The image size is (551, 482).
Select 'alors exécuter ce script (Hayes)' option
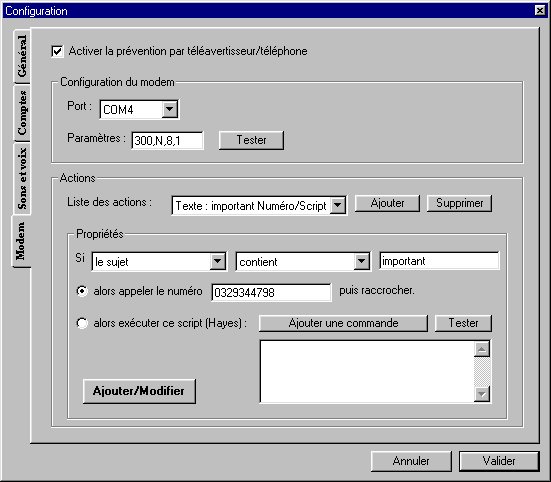(82, 323)
